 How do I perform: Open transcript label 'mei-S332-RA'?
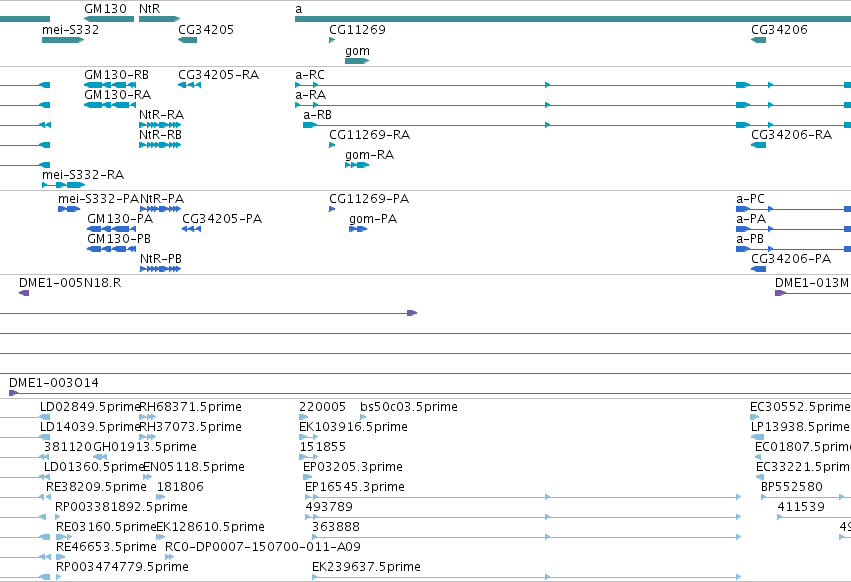[x=83, y=175]
